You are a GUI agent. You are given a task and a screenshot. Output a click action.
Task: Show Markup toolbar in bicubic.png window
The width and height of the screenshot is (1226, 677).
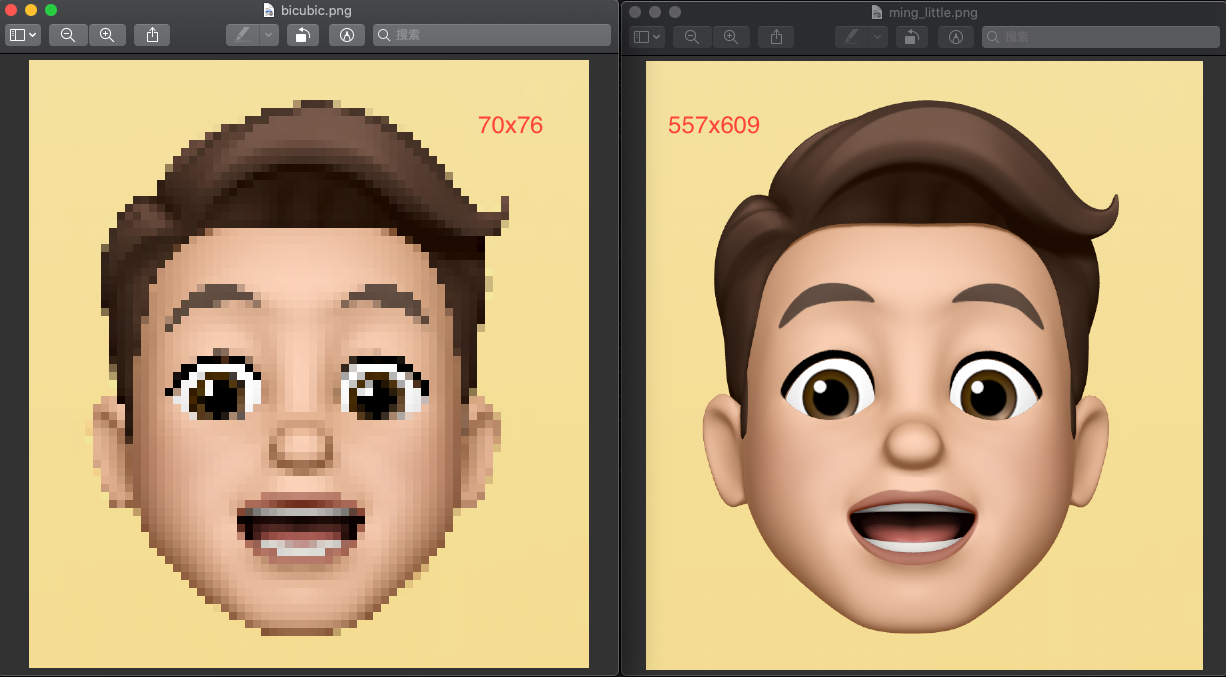coord(347,35)
